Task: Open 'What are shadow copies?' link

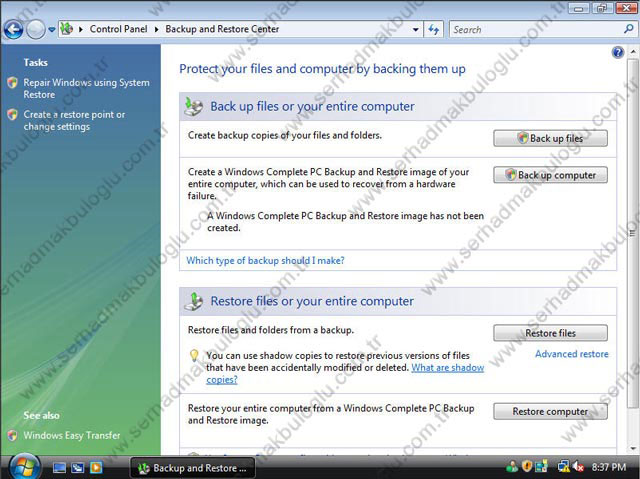Action: (345, 373)
